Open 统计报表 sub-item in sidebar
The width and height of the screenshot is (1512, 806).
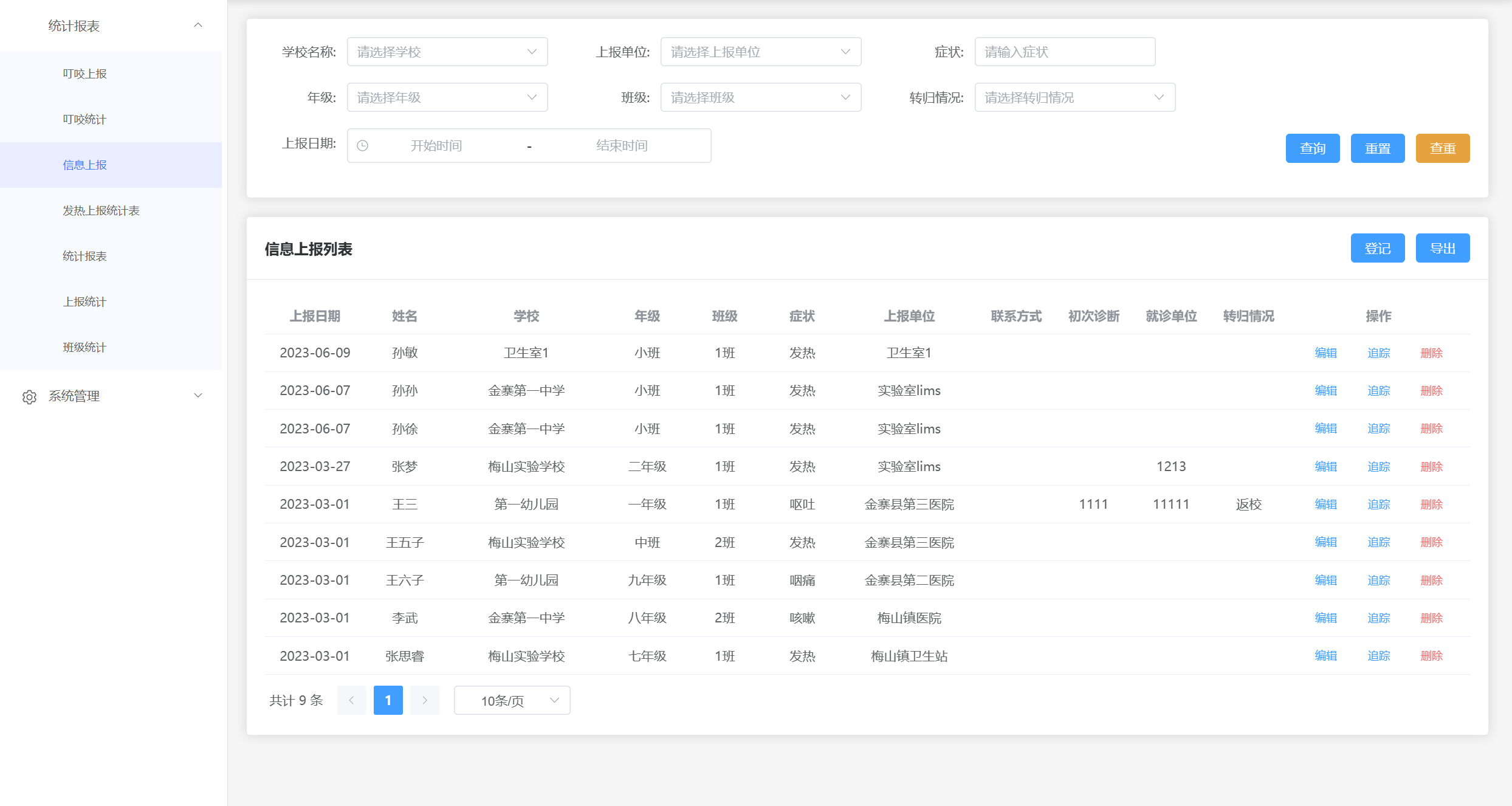(x=111, y=256)
